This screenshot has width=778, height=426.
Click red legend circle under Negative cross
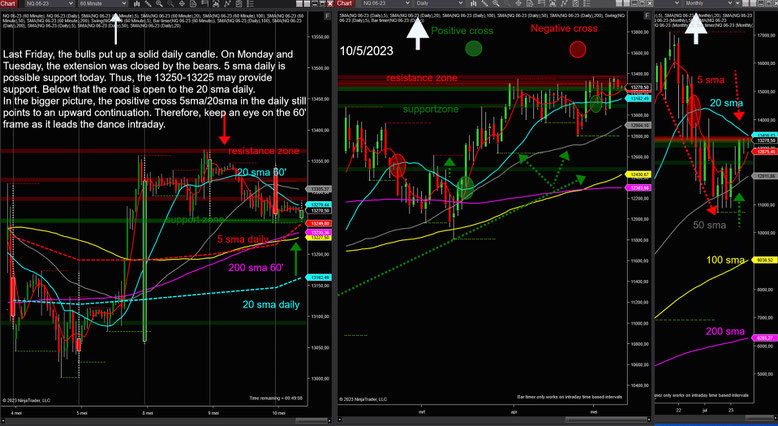[x=578, y=49]
